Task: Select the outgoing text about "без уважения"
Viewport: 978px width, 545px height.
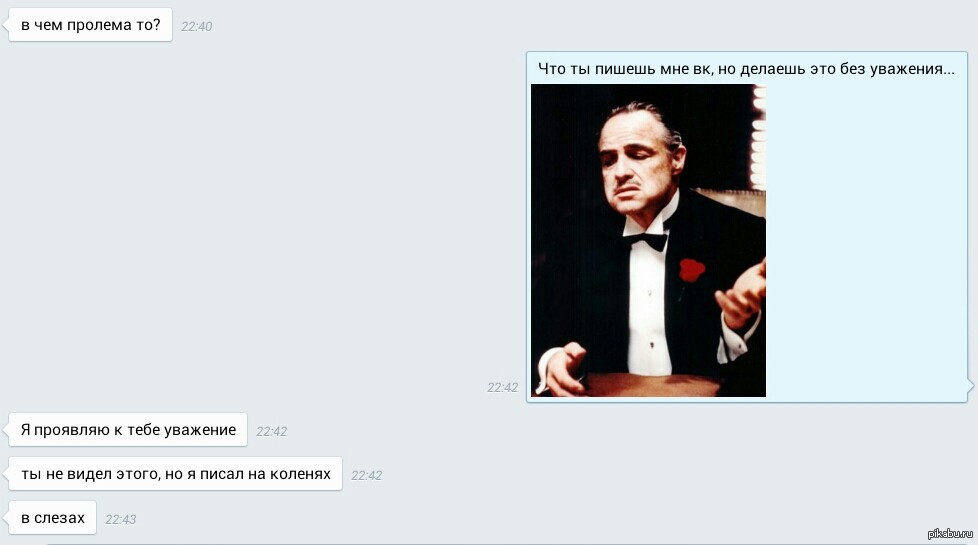Action: [746, 69]
